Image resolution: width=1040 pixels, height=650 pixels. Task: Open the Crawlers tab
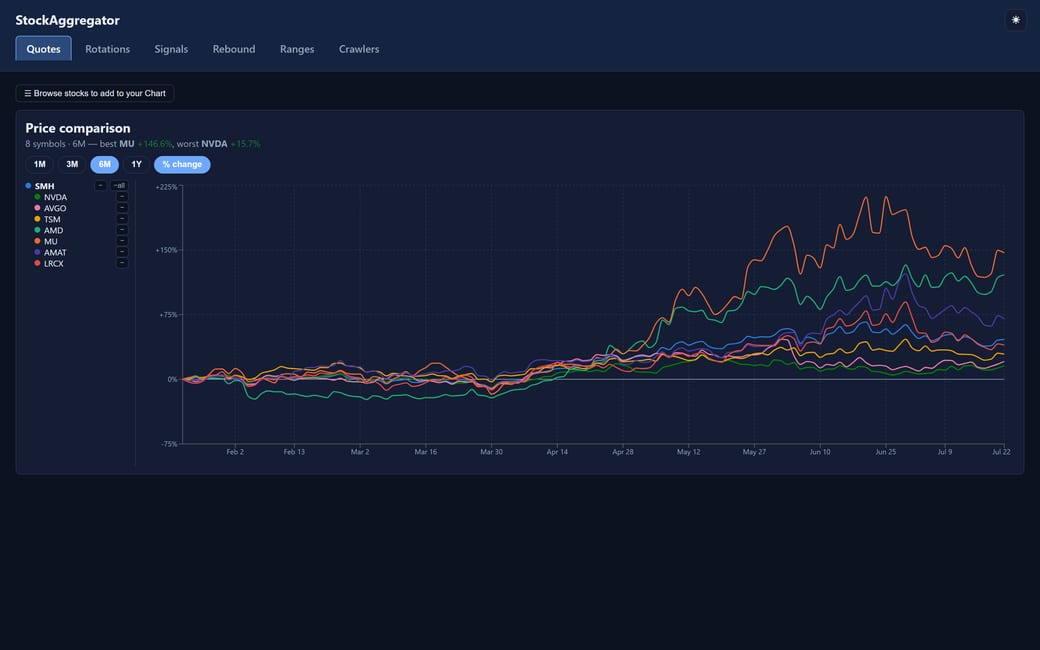point(359,49)
